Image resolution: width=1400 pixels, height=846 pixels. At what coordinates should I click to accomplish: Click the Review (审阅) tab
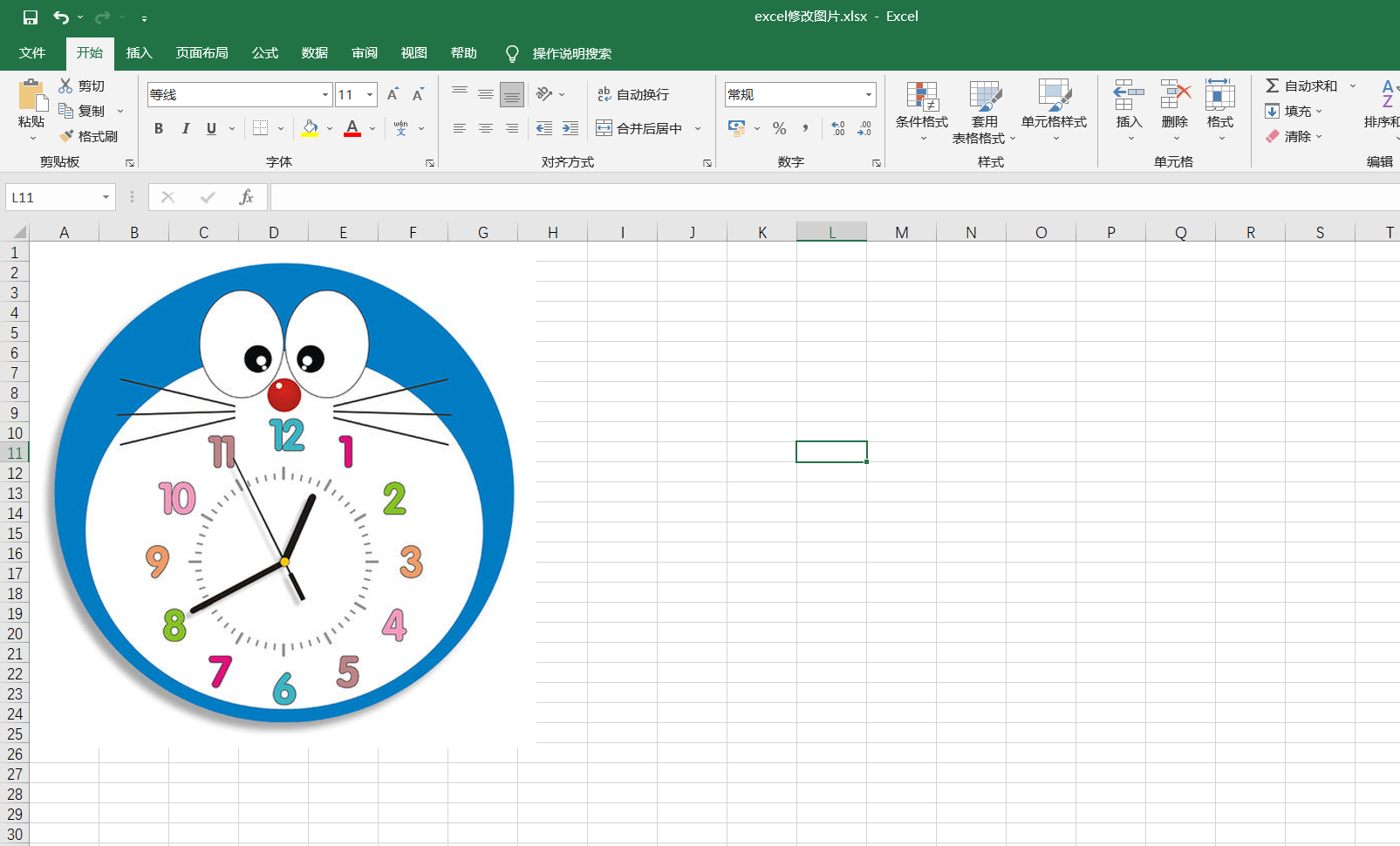click(x=364, y=53)
